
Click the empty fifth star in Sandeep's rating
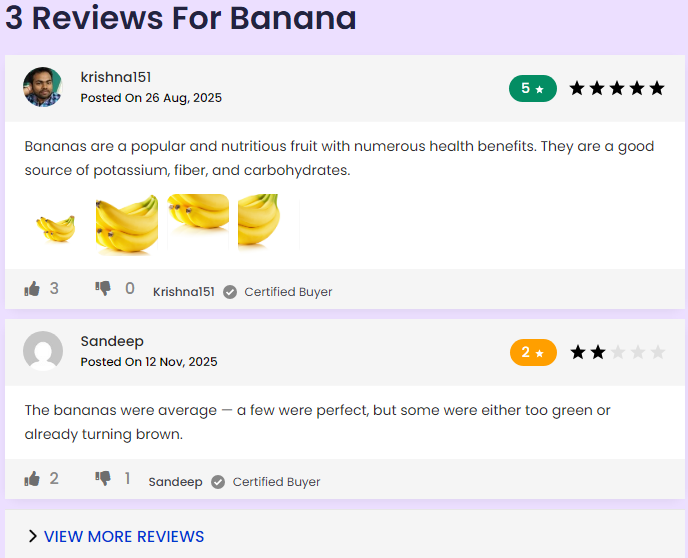pyautogui.click(x=658, y=352)
